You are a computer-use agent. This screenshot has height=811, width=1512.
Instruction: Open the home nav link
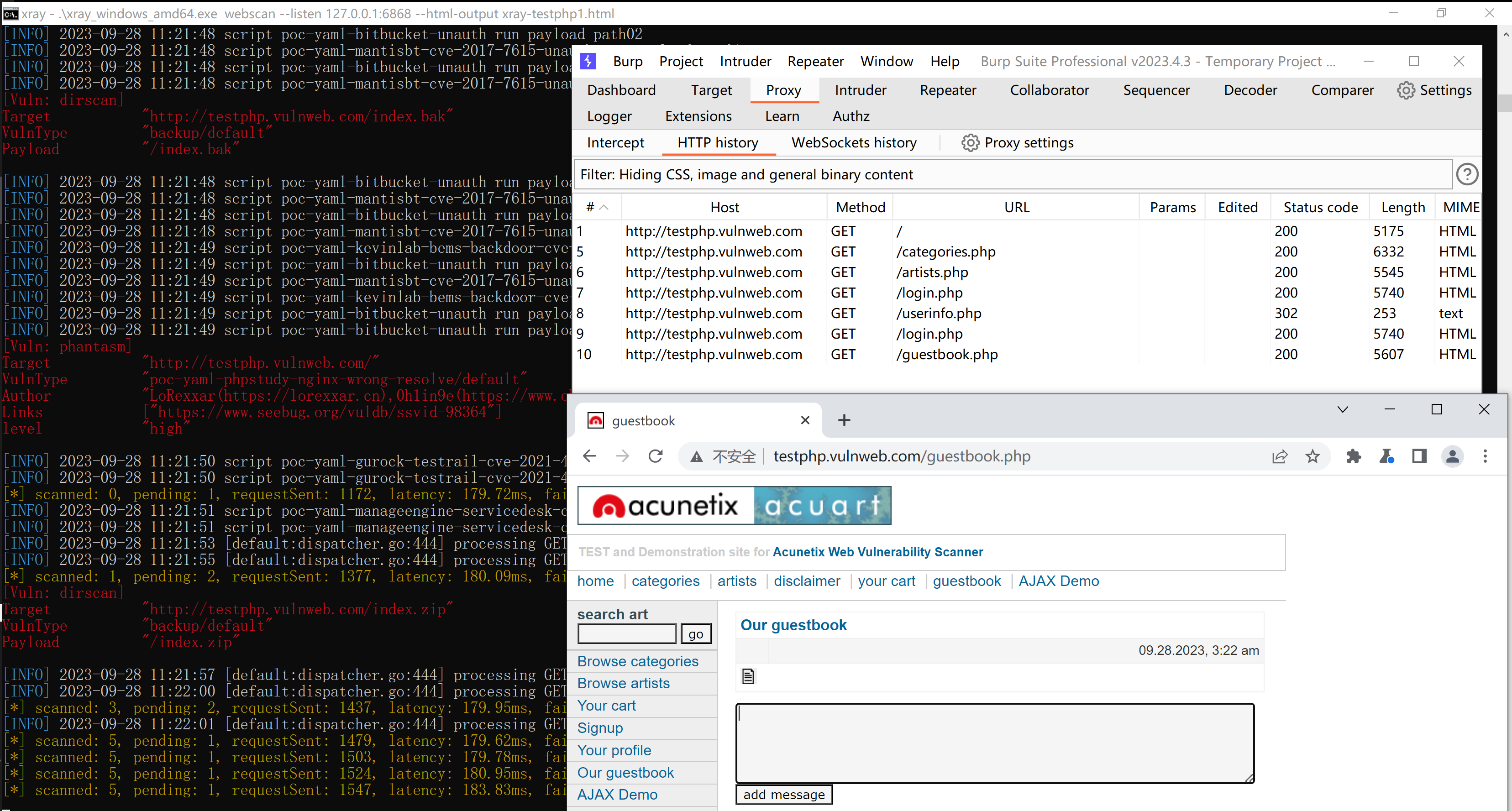595,581
